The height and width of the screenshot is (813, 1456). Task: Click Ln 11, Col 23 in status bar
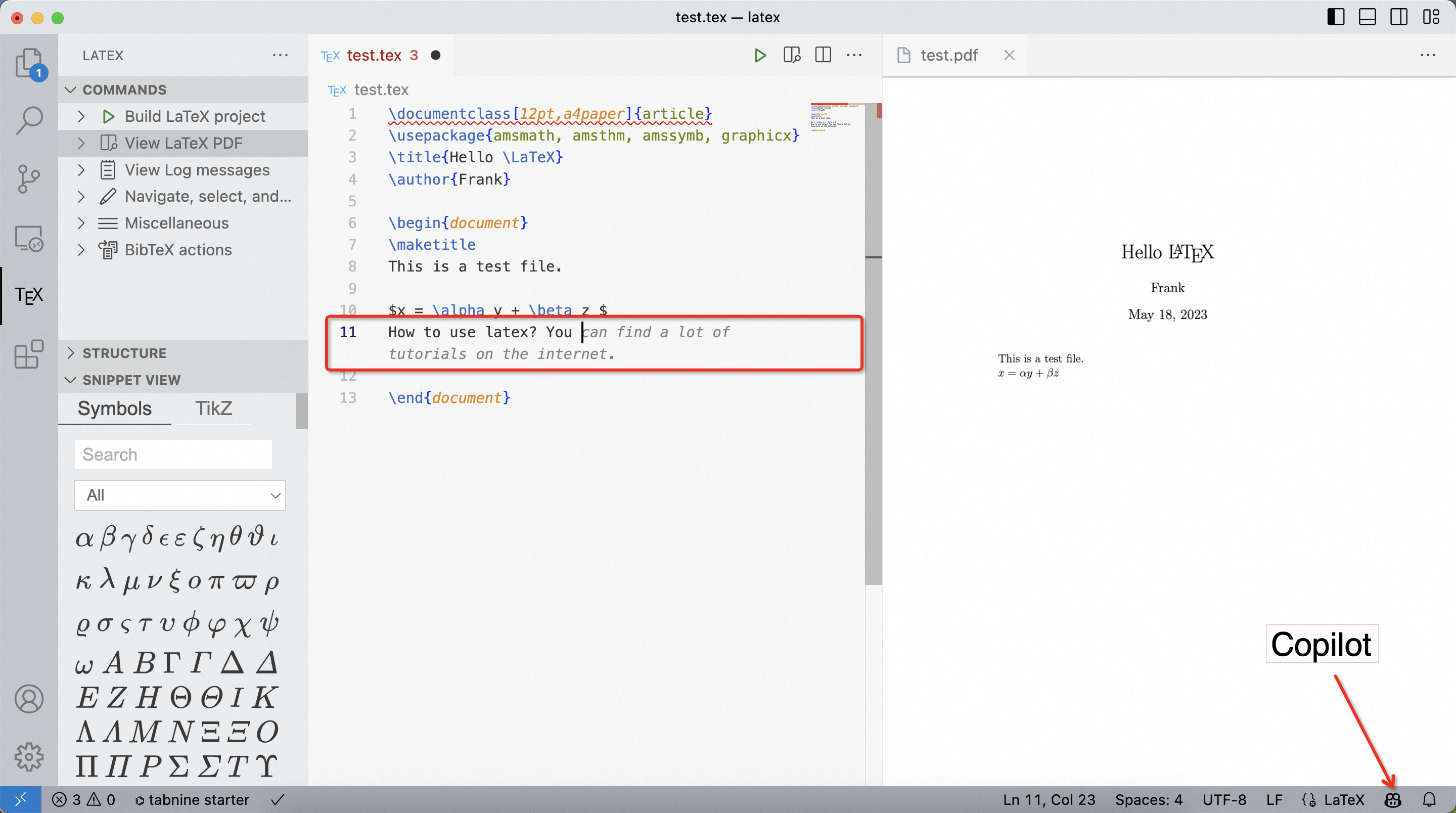pos(1049,800)
